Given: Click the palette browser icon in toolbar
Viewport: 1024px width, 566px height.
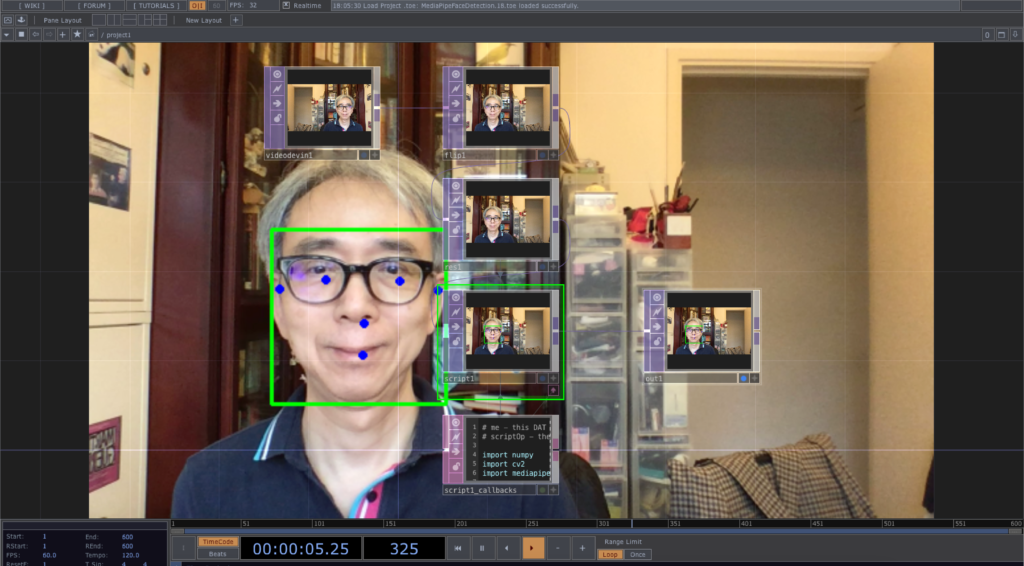Looking at the screenshot, I should pos(8,20).
